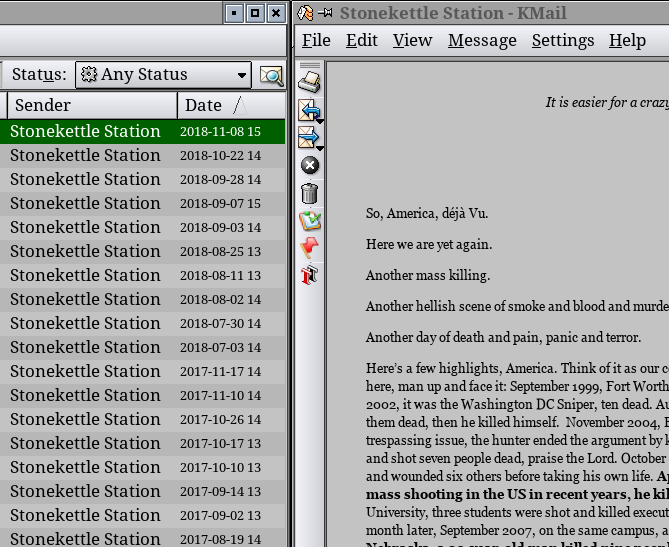Open the Message menu
Screen dimensions: 669x547
pyautogui.click(x=482, y=41)
